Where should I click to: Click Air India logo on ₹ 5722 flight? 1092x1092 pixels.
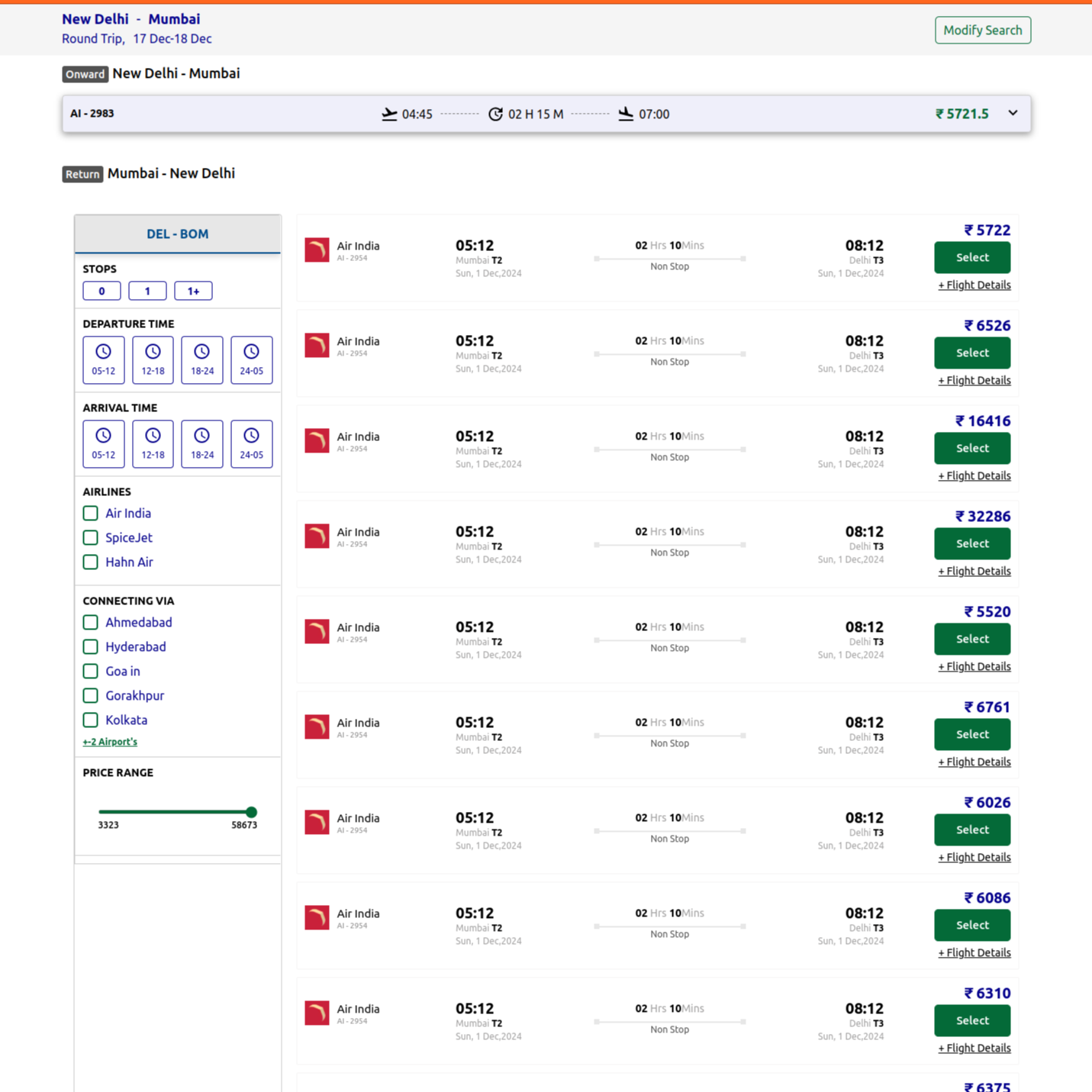click(317, 250)
